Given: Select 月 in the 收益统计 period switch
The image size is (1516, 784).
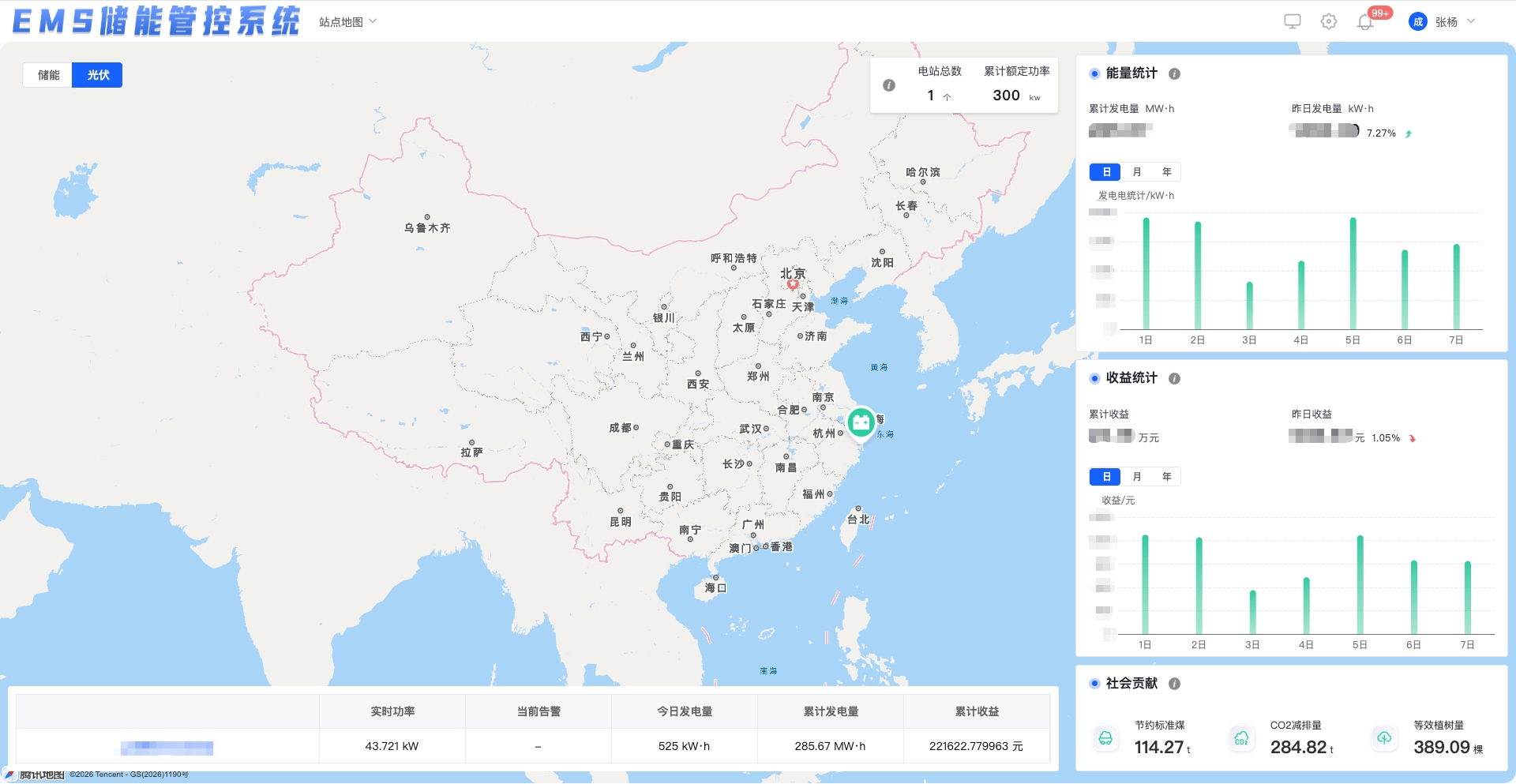Looking at the screenshot, I should [1136, 477].
